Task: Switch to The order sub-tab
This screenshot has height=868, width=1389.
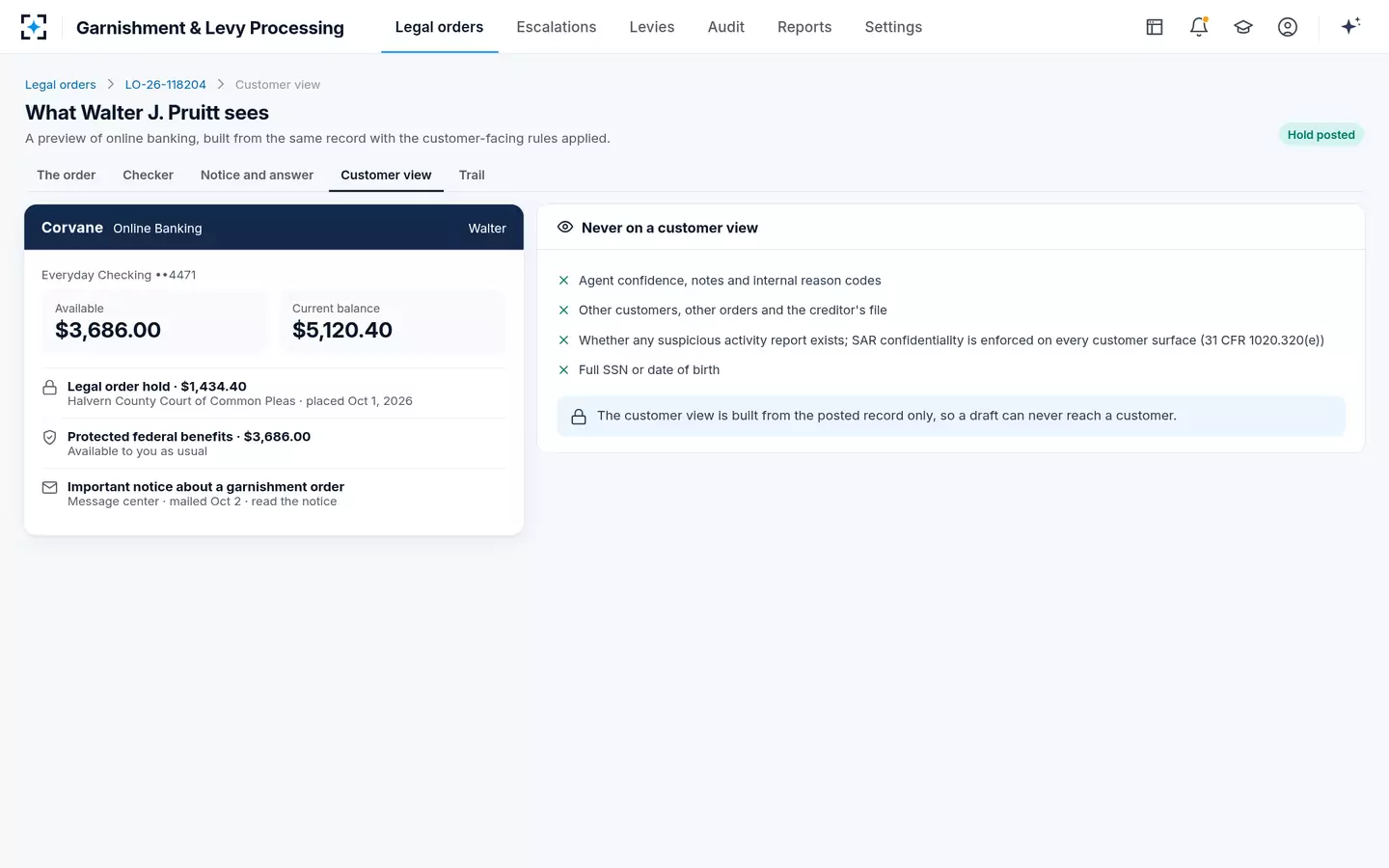Action: click(x=67, y=176)
